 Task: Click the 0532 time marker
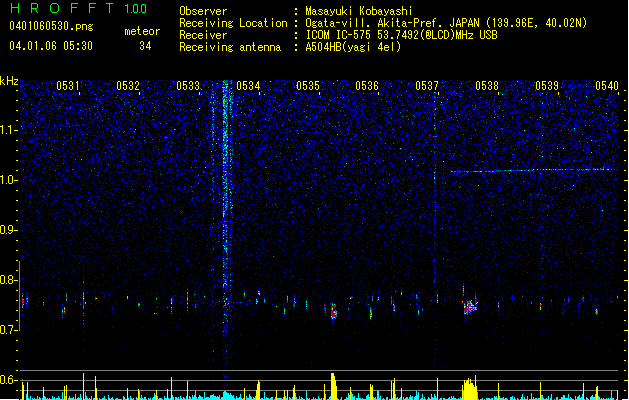coord(128,85)
